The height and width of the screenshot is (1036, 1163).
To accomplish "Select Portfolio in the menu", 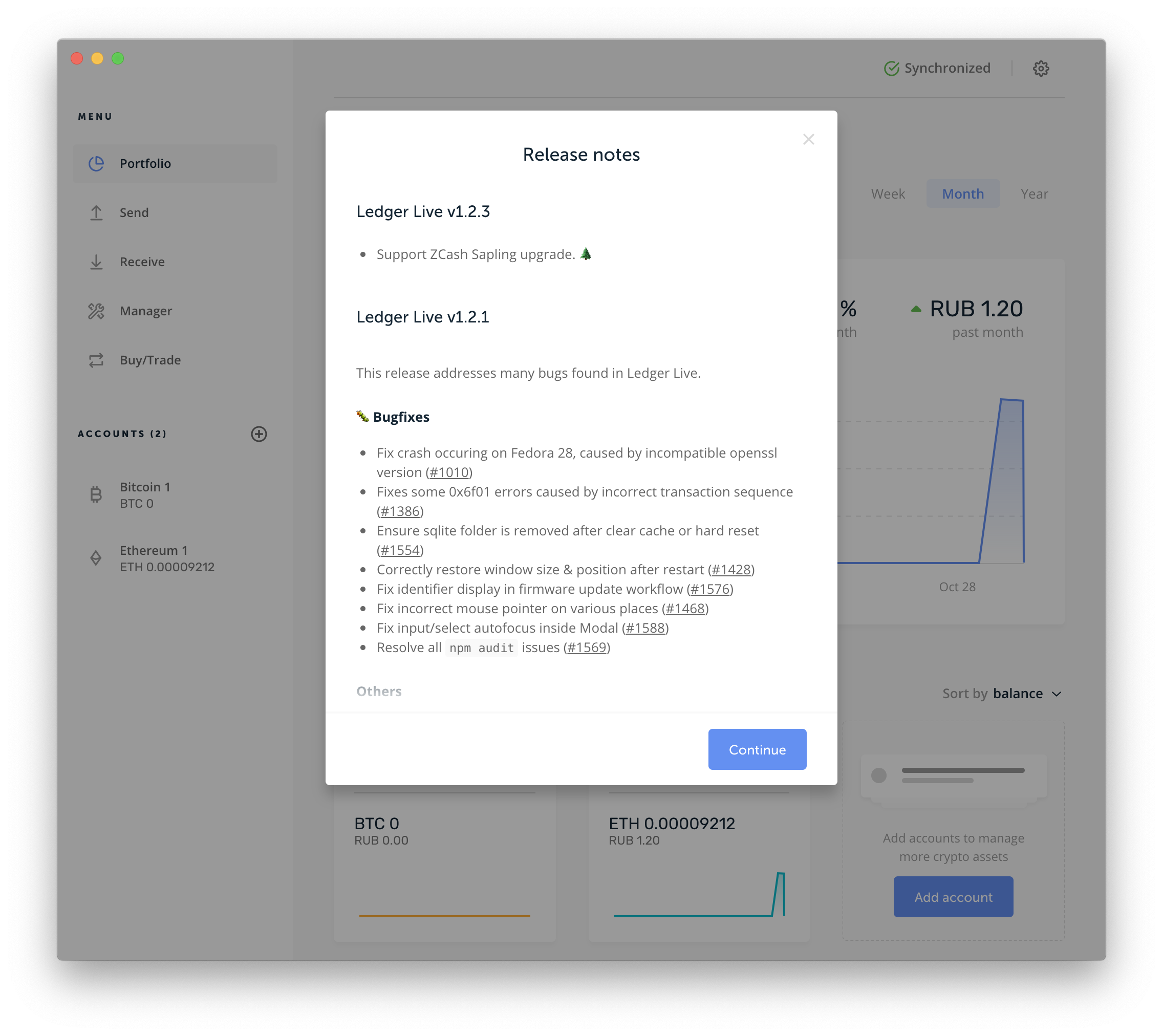I will (x=175, y=163).
